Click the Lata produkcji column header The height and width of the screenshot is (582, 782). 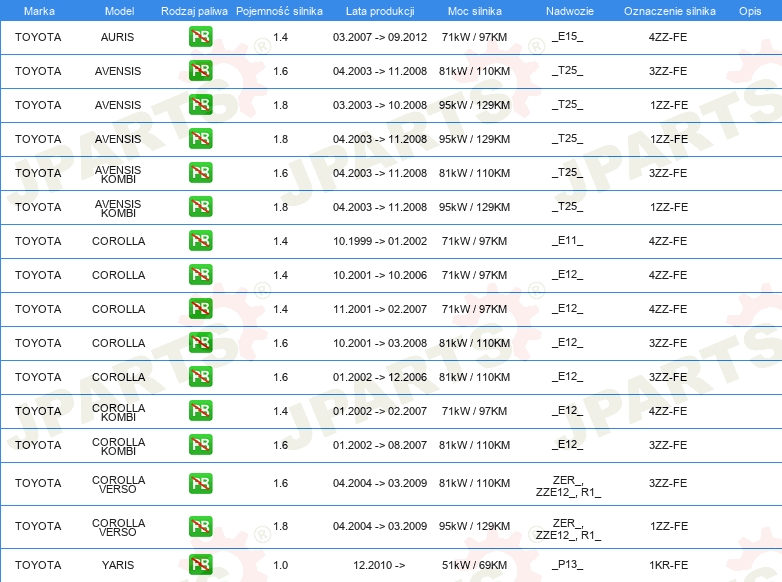click(x=380, y=11)
